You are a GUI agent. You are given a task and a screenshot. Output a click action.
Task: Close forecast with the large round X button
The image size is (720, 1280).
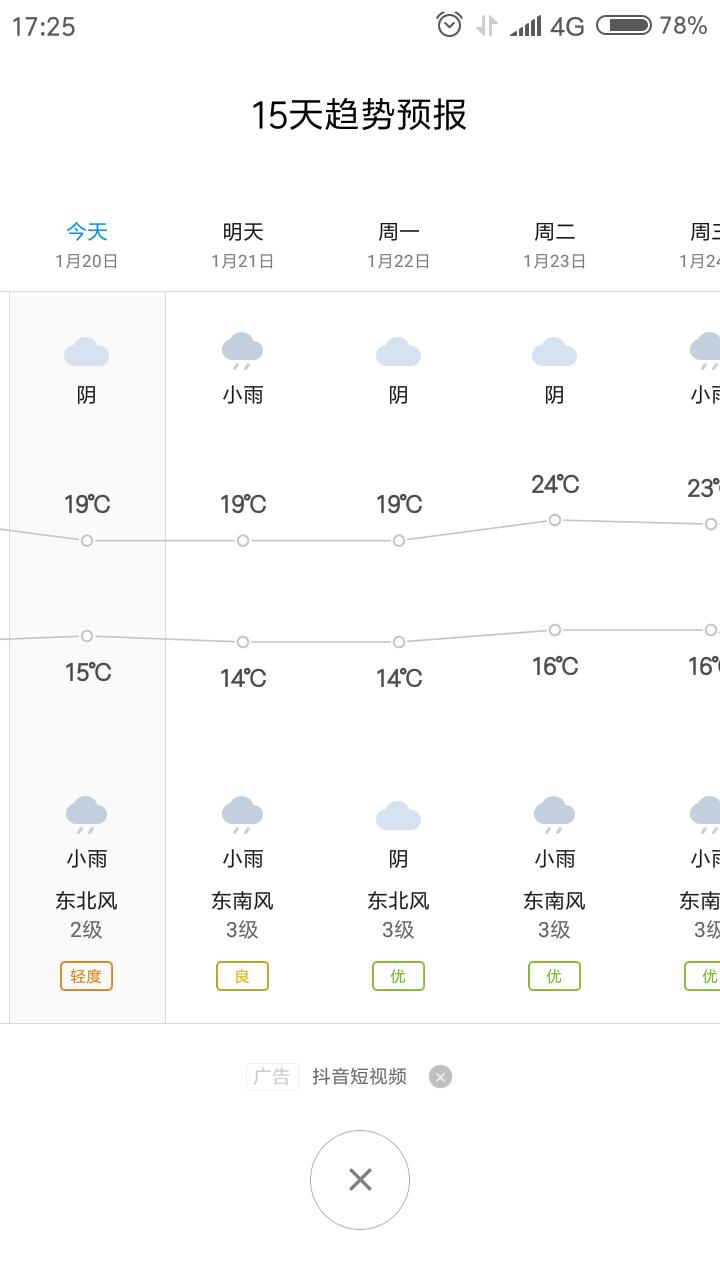pos(360,1180)
